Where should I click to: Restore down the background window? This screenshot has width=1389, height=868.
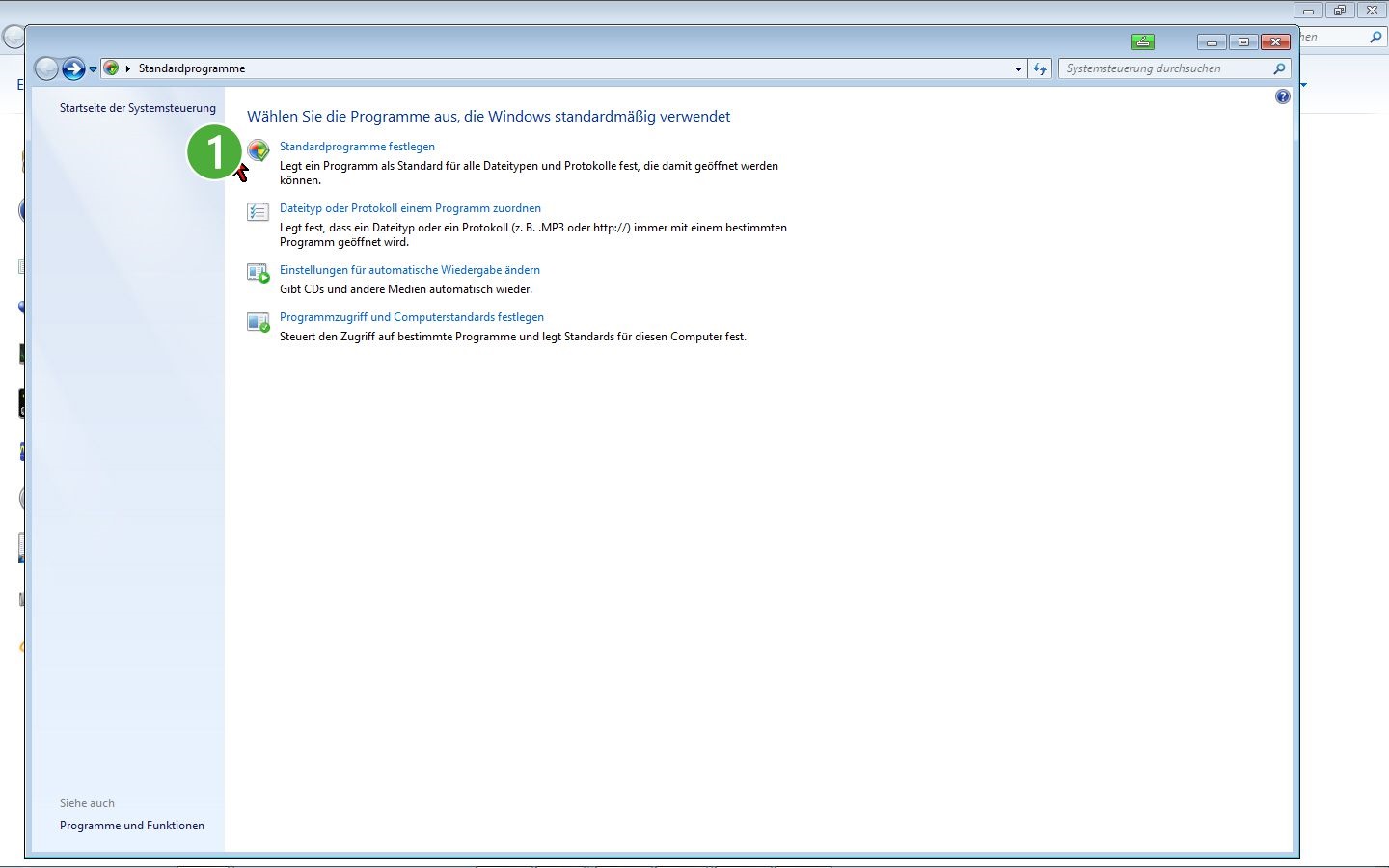click(x=1340, y=11)
